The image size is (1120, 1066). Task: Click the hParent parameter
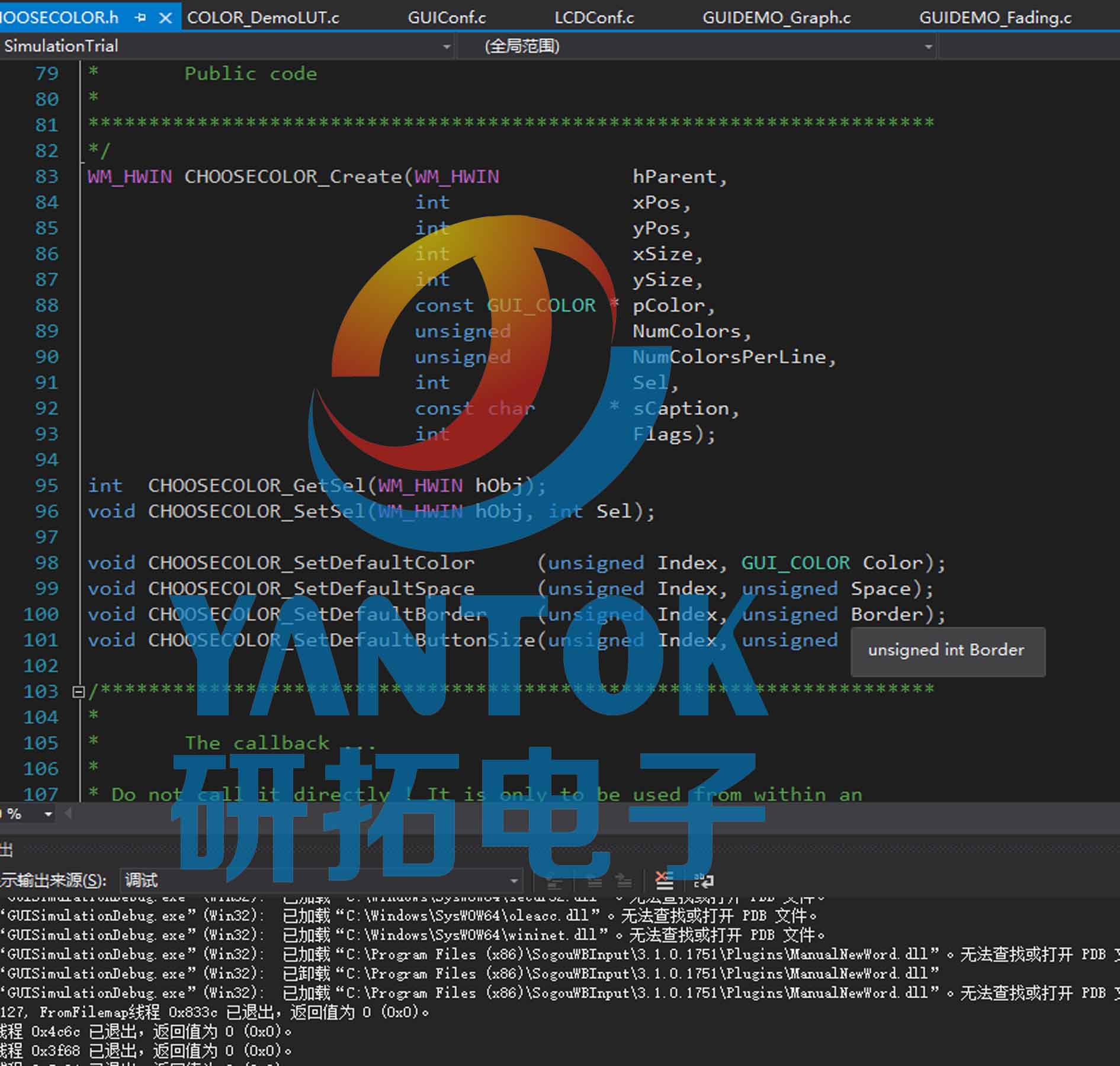(675, 176)
